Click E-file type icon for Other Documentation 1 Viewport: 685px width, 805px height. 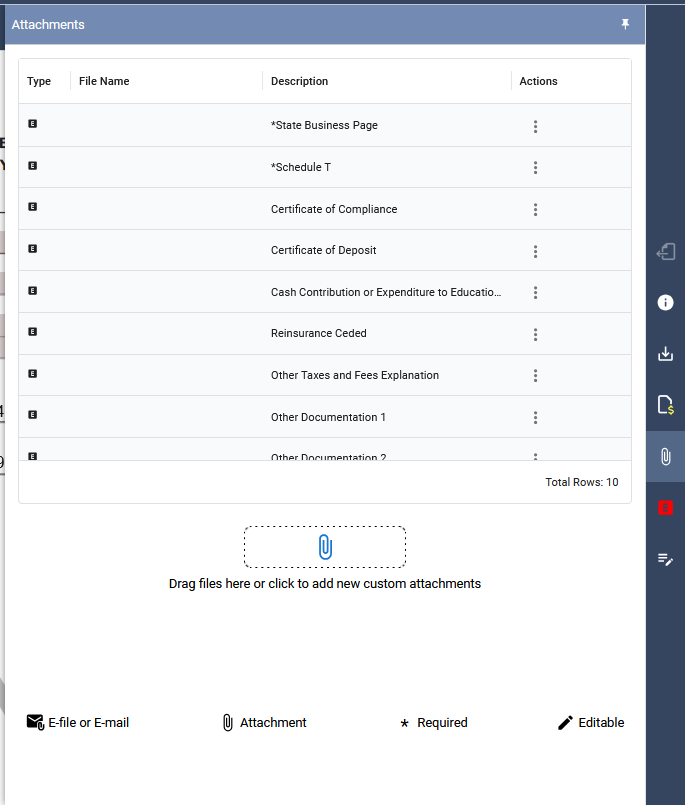point(32,415)
